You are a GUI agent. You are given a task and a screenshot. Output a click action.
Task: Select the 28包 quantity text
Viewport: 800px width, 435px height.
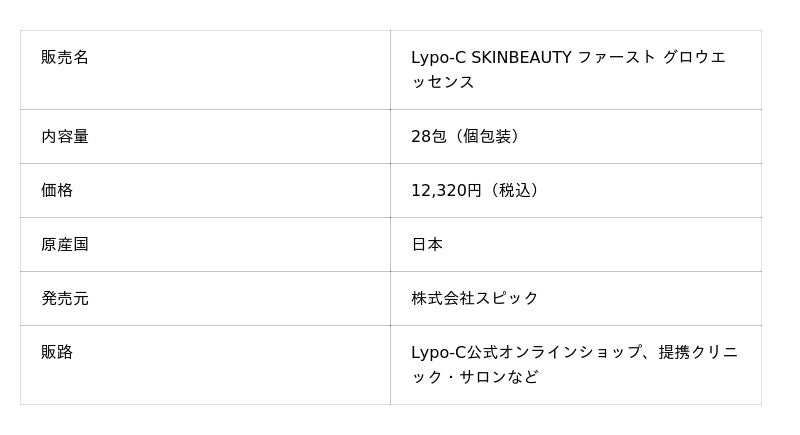click(x=428, y=136)
